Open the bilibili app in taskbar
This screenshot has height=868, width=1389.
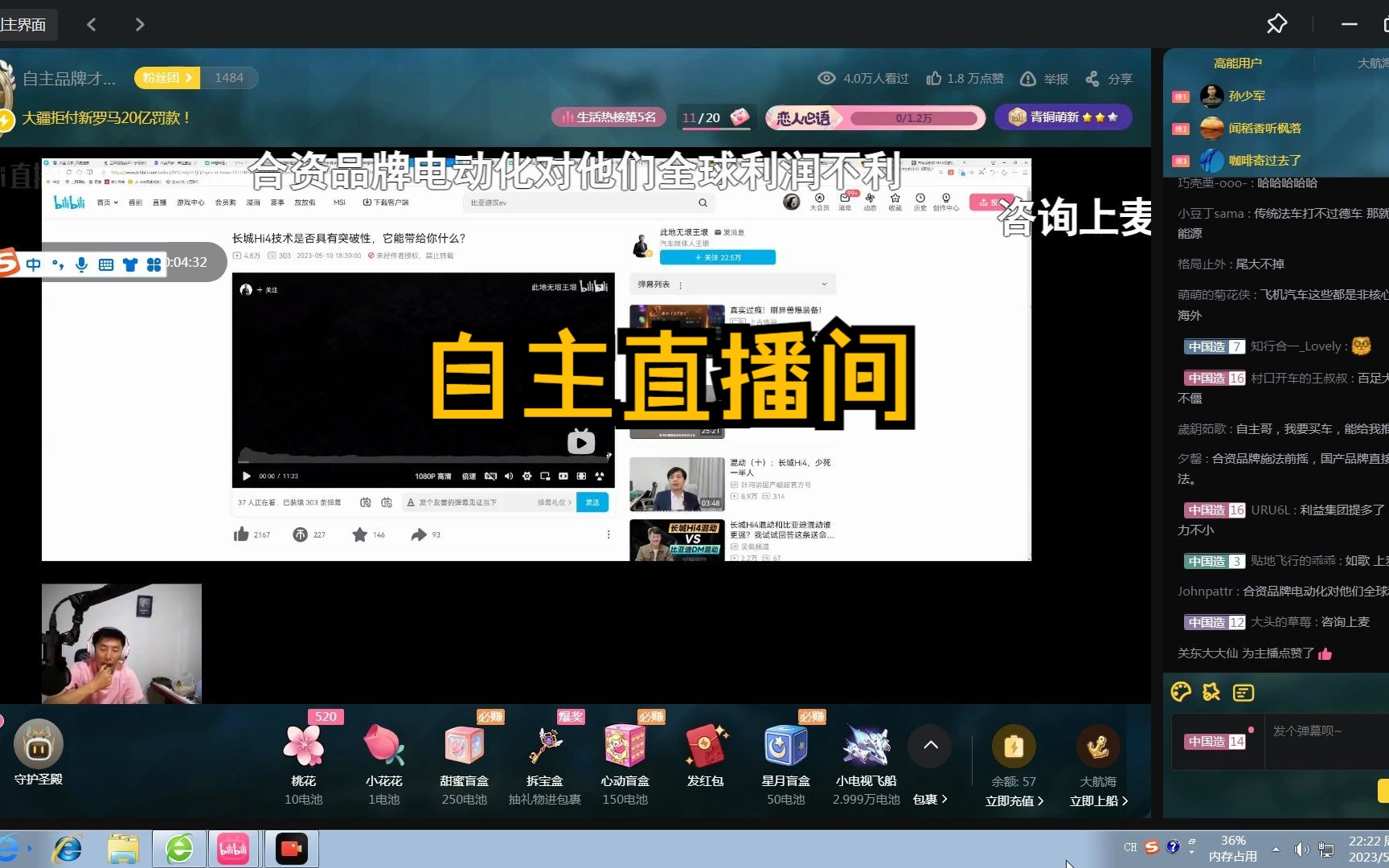[x=233, y=849]
